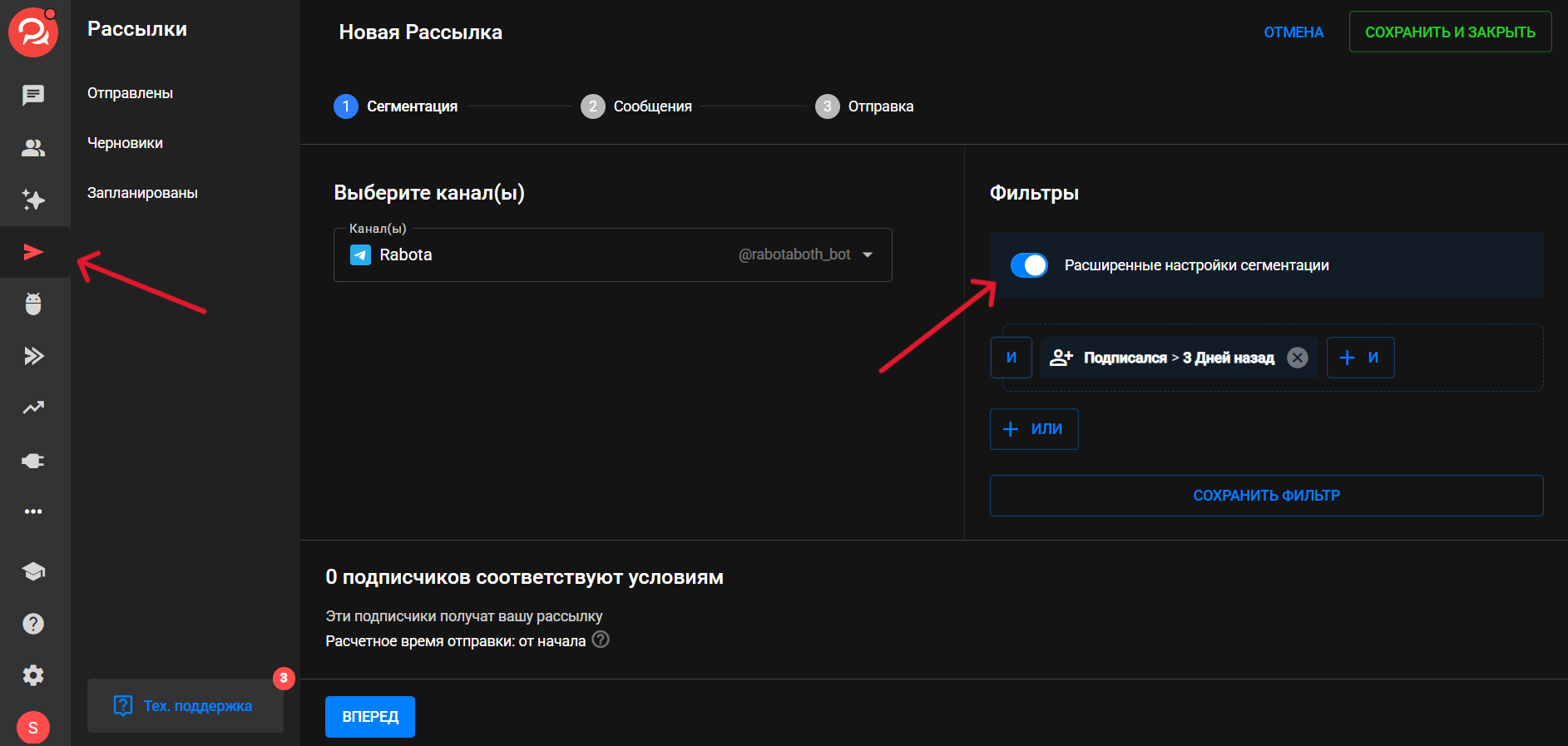
Task: Open the analytics trend-line icon
Action: pyautogui.click(x=33, y=408)
